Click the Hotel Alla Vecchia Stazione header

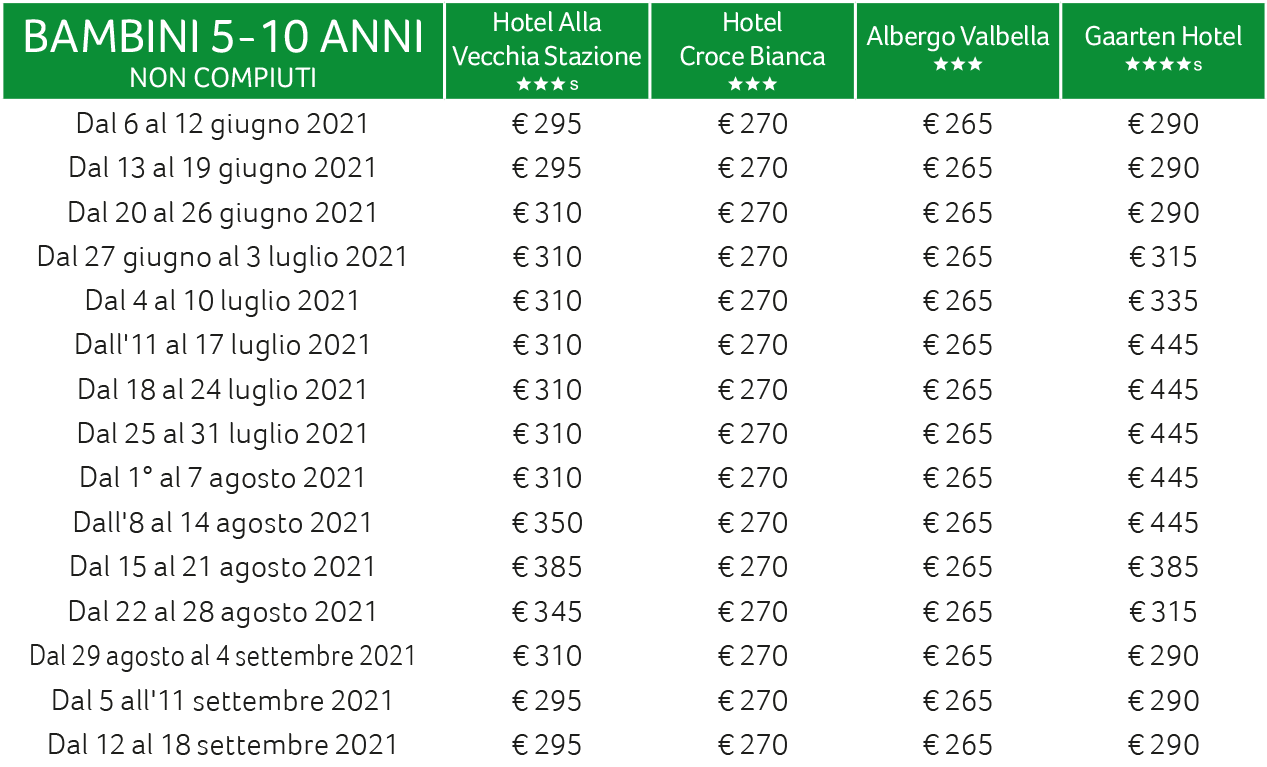[547, 50]
